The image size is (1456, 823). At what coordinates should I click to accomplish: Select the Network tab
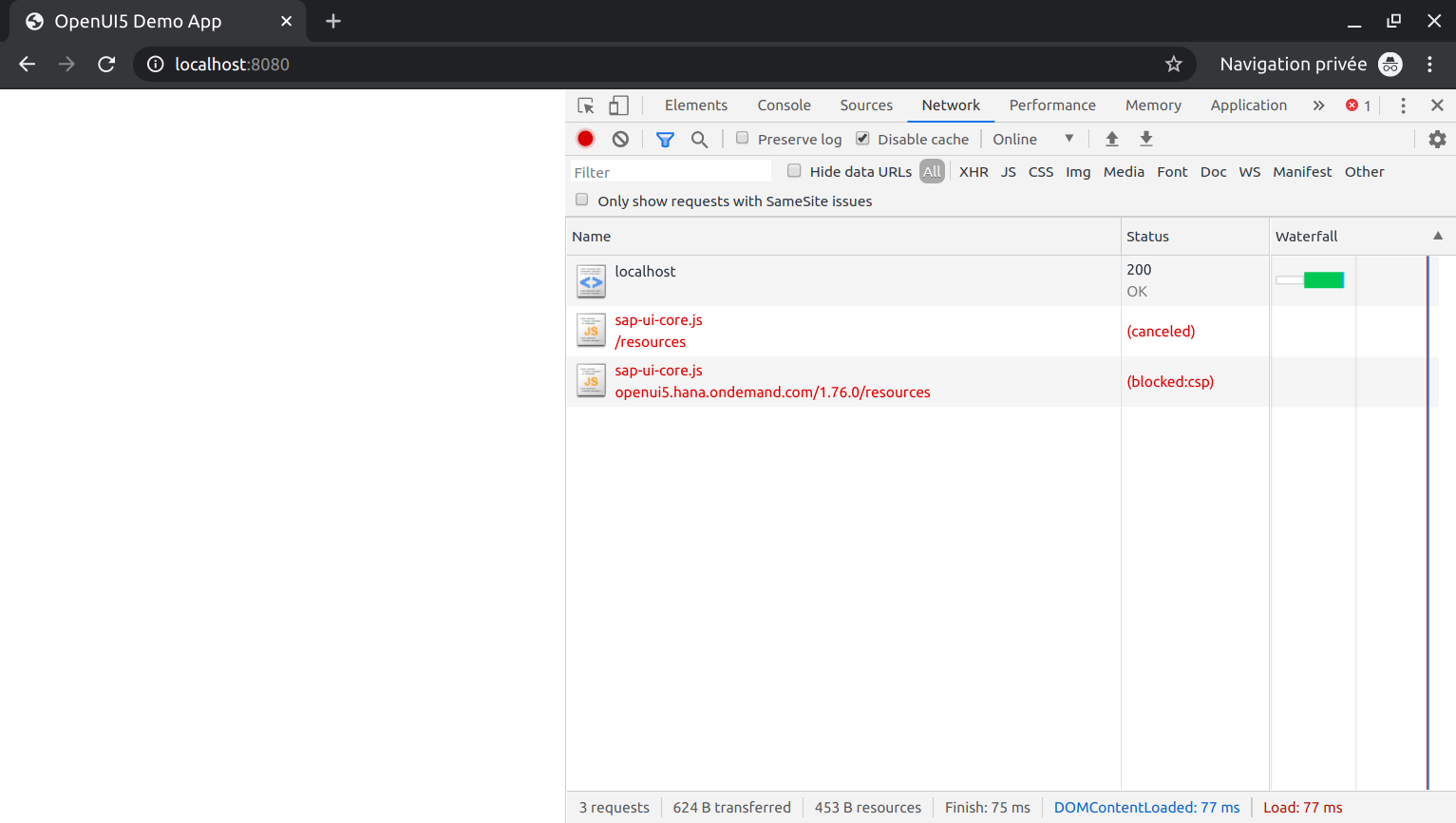951,105
